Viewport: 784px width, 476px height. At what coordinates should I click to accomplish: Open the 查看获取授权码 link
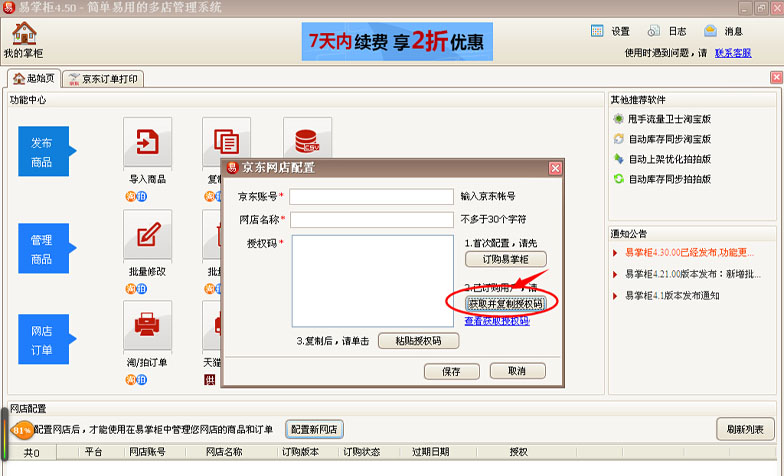click(496, 321)
